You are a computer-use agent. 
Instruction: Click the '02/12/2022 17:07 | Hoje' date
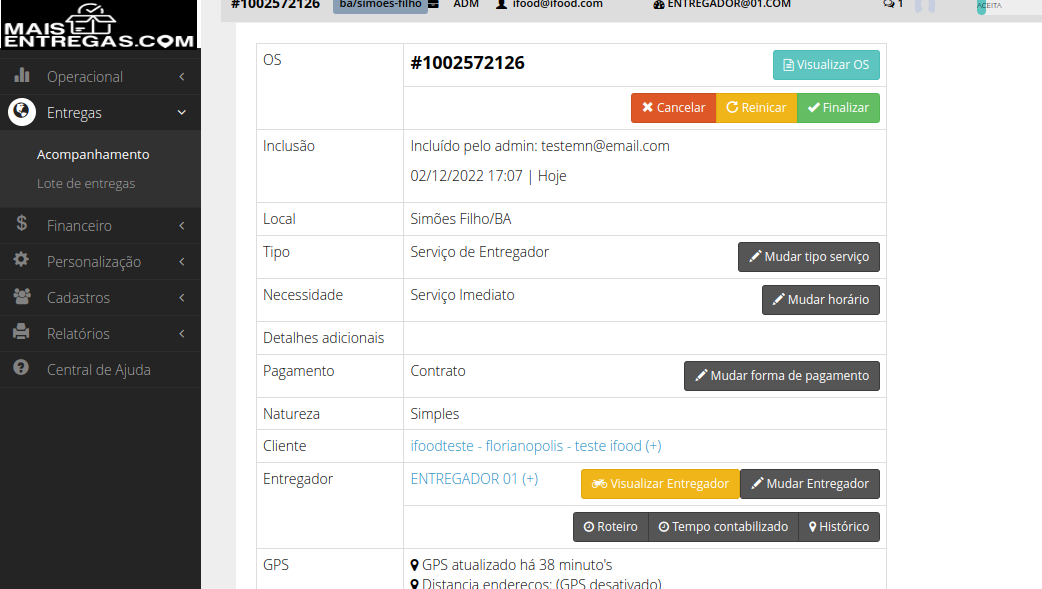coord(488,176)
